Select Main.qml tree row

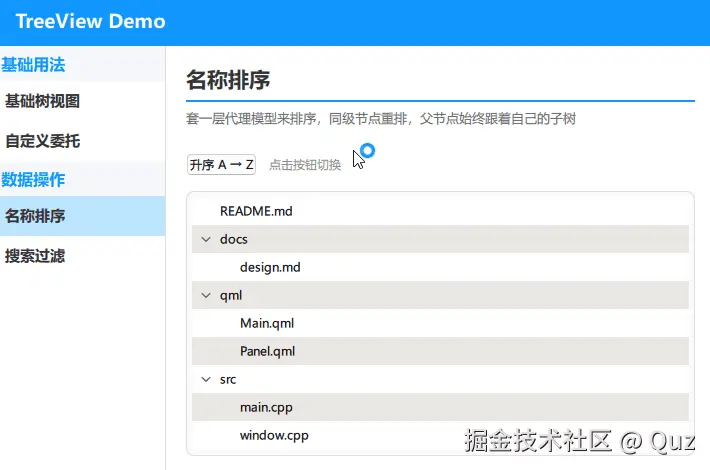click(440, 323)
